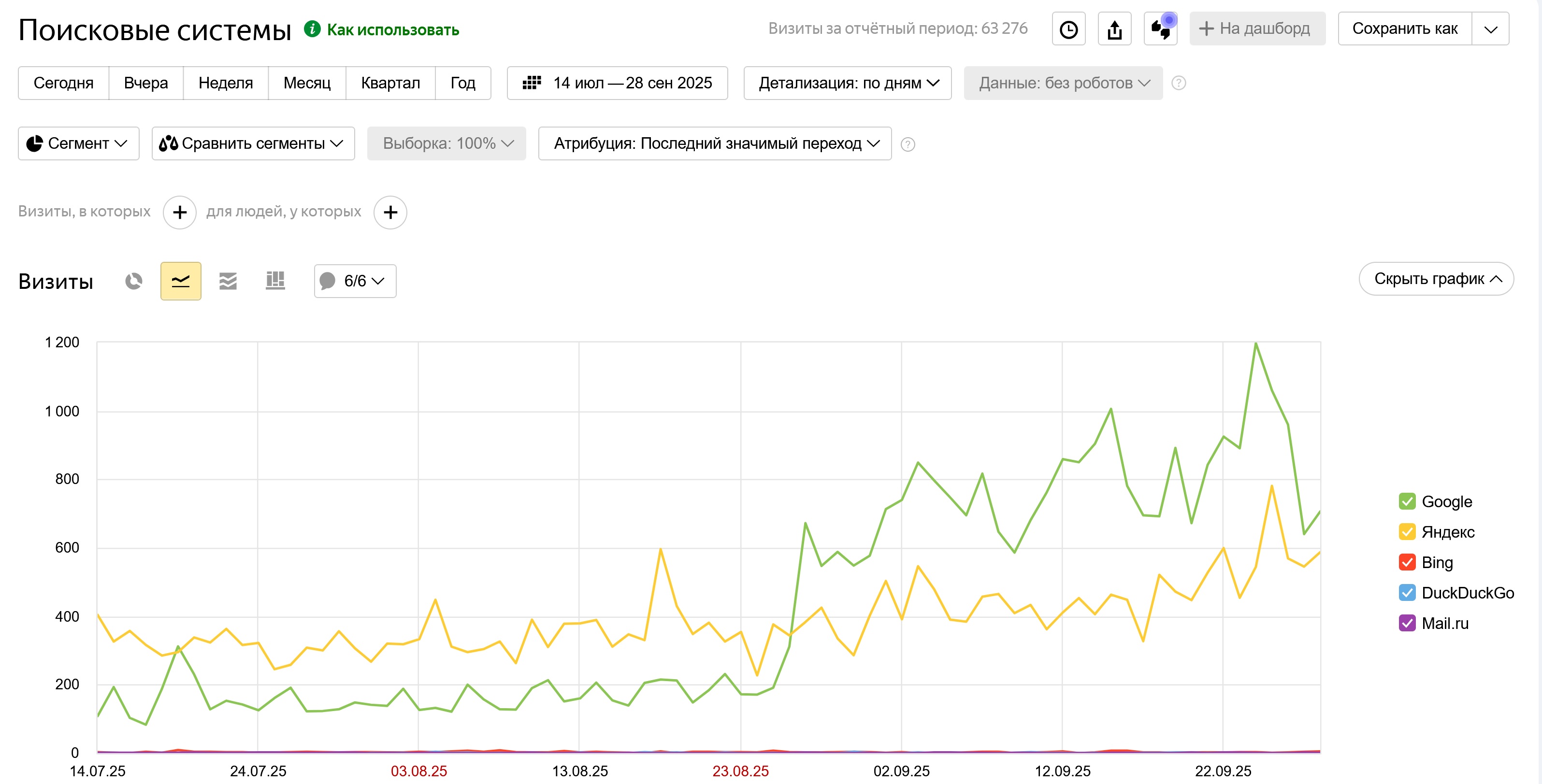Switch to the stacked area chart icon
The height and width of the screenshot is (784, 1542).
(x=228, y=281)
